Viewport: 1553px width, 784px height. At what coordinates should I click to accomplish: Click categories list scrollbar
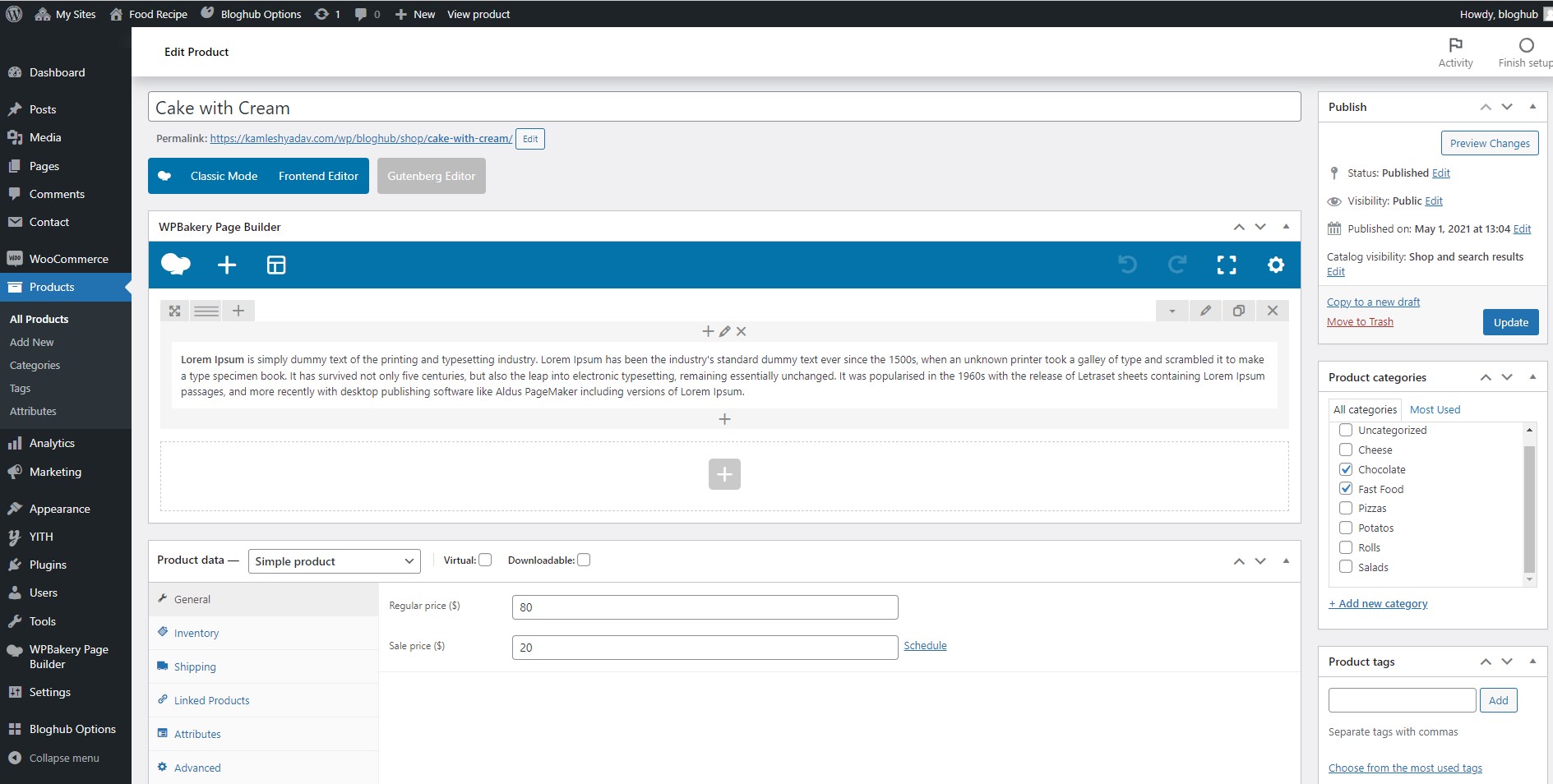click(1529, 510)
